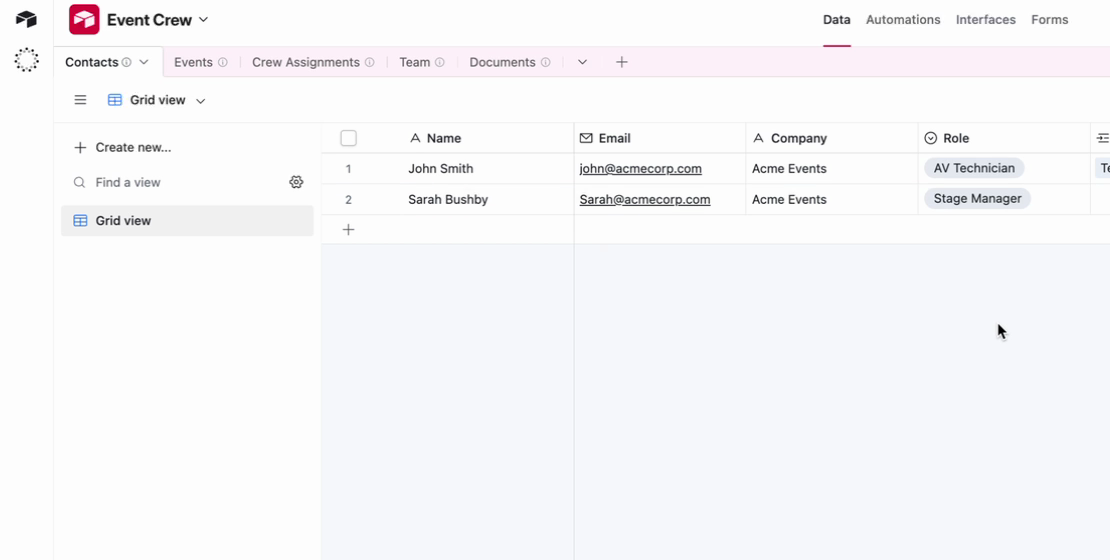The height and width of the screenshot is (560, 1110).
Task: Open the Automations tab
Action: pos(903,20)
